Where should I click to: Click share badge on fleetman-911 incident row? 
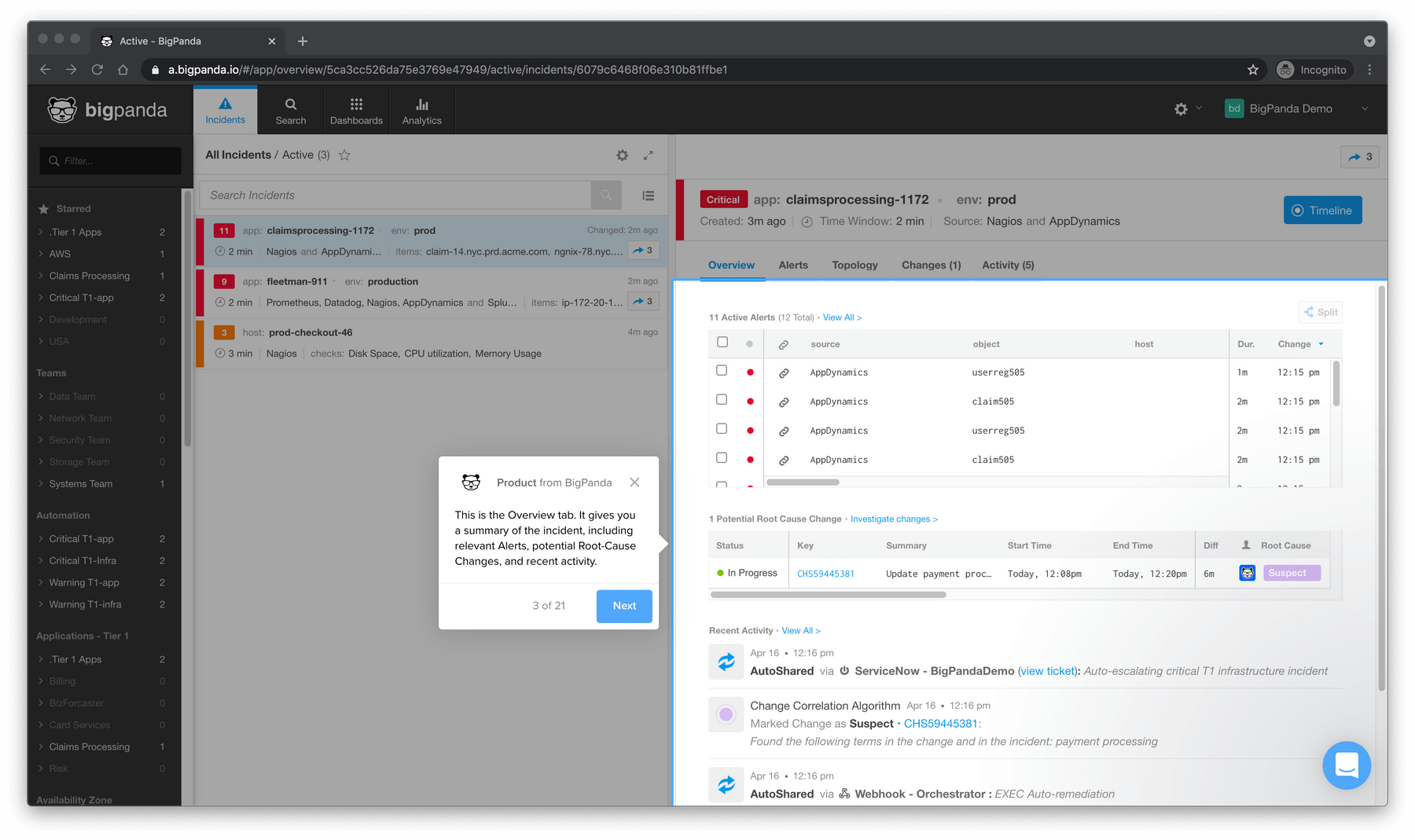[643, 302]
